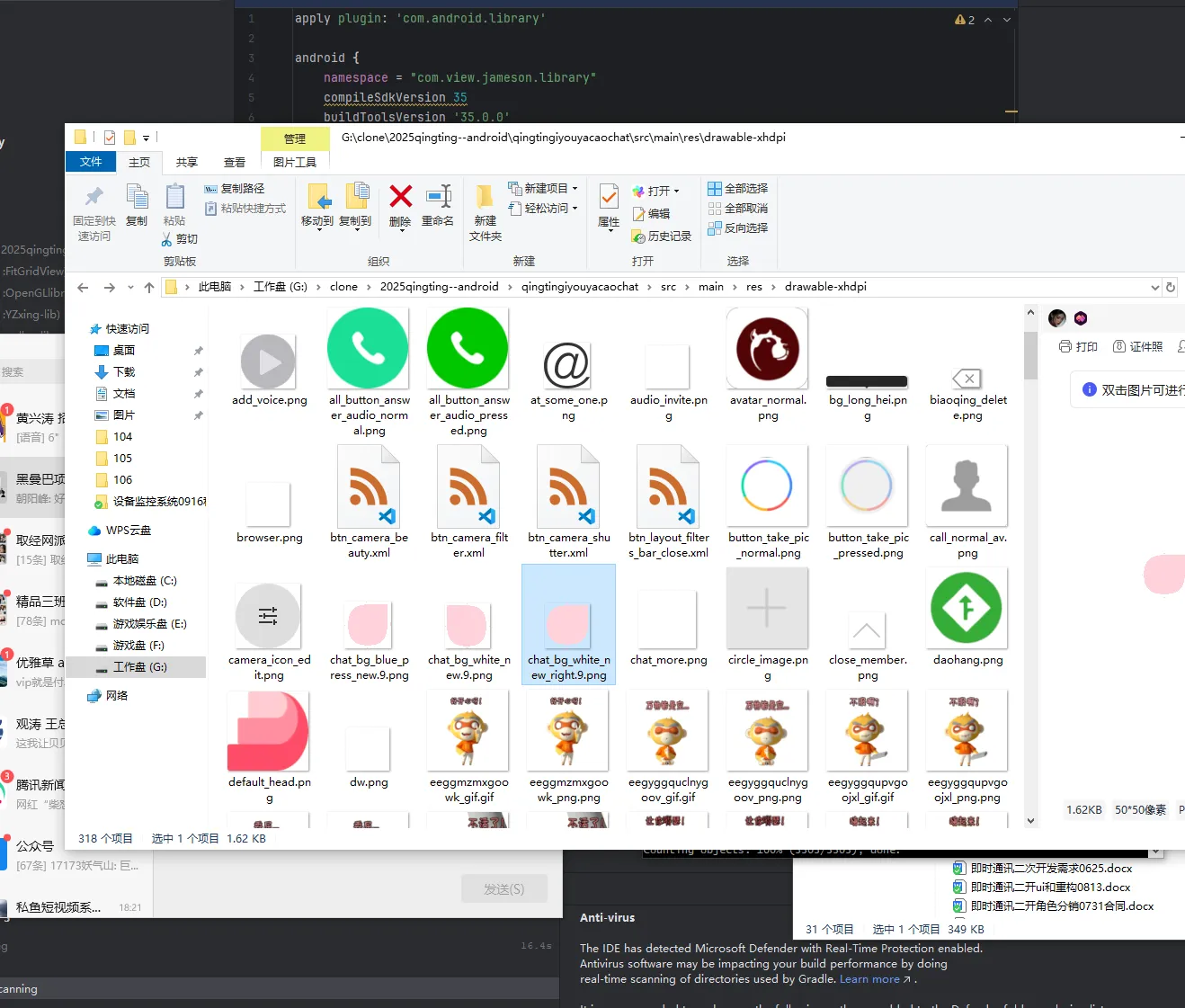Open the File (文件) ribbon tab

pos(91,162)
